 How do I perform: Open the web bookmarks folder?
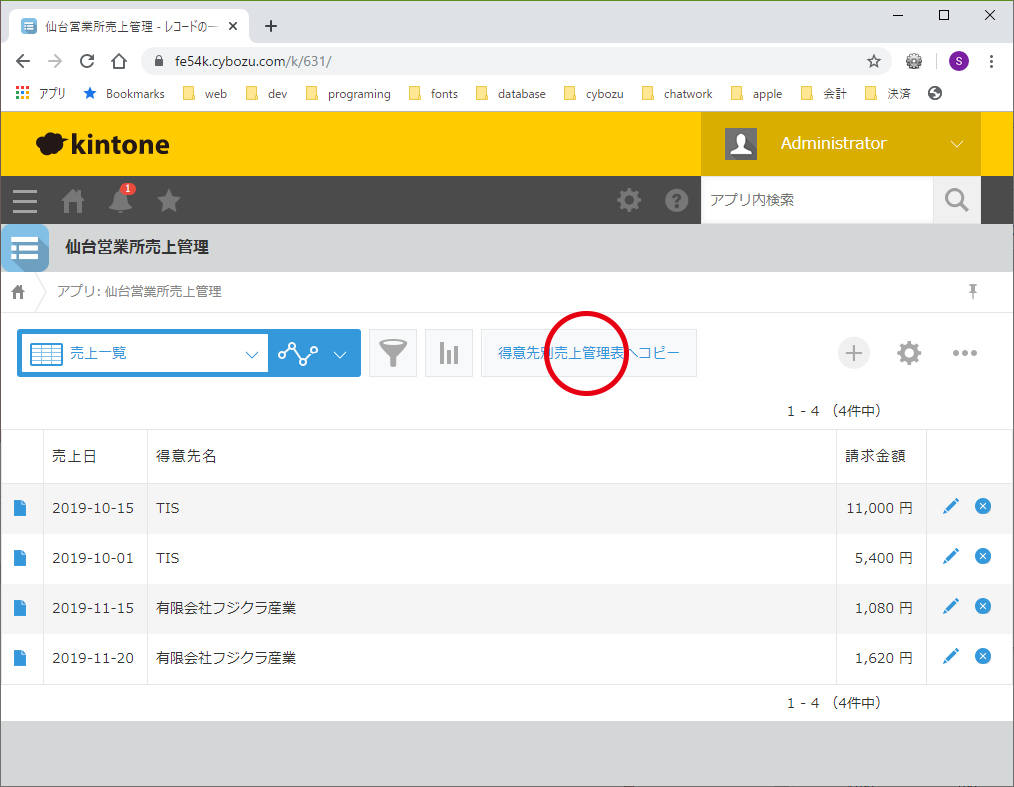tap(205, 94)
